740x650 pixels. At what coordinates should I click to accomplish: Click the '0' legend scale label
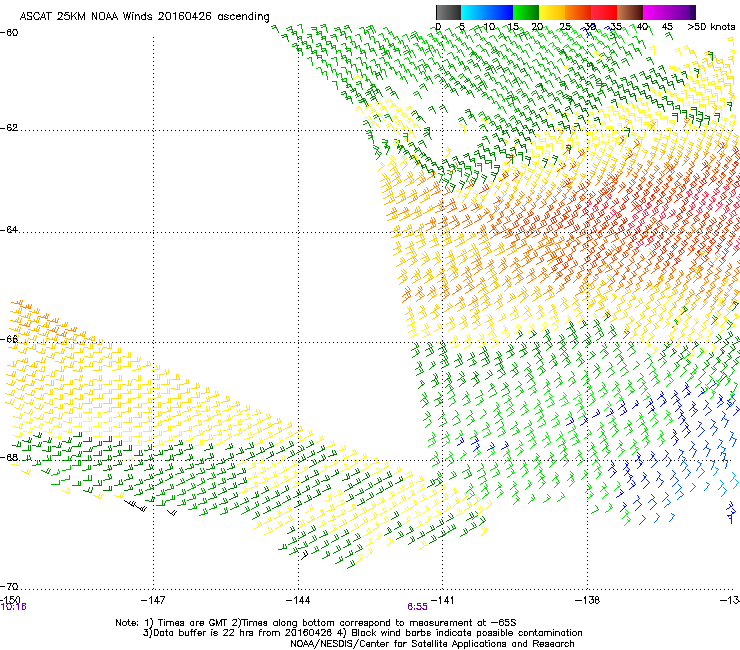tap(438, 27)
